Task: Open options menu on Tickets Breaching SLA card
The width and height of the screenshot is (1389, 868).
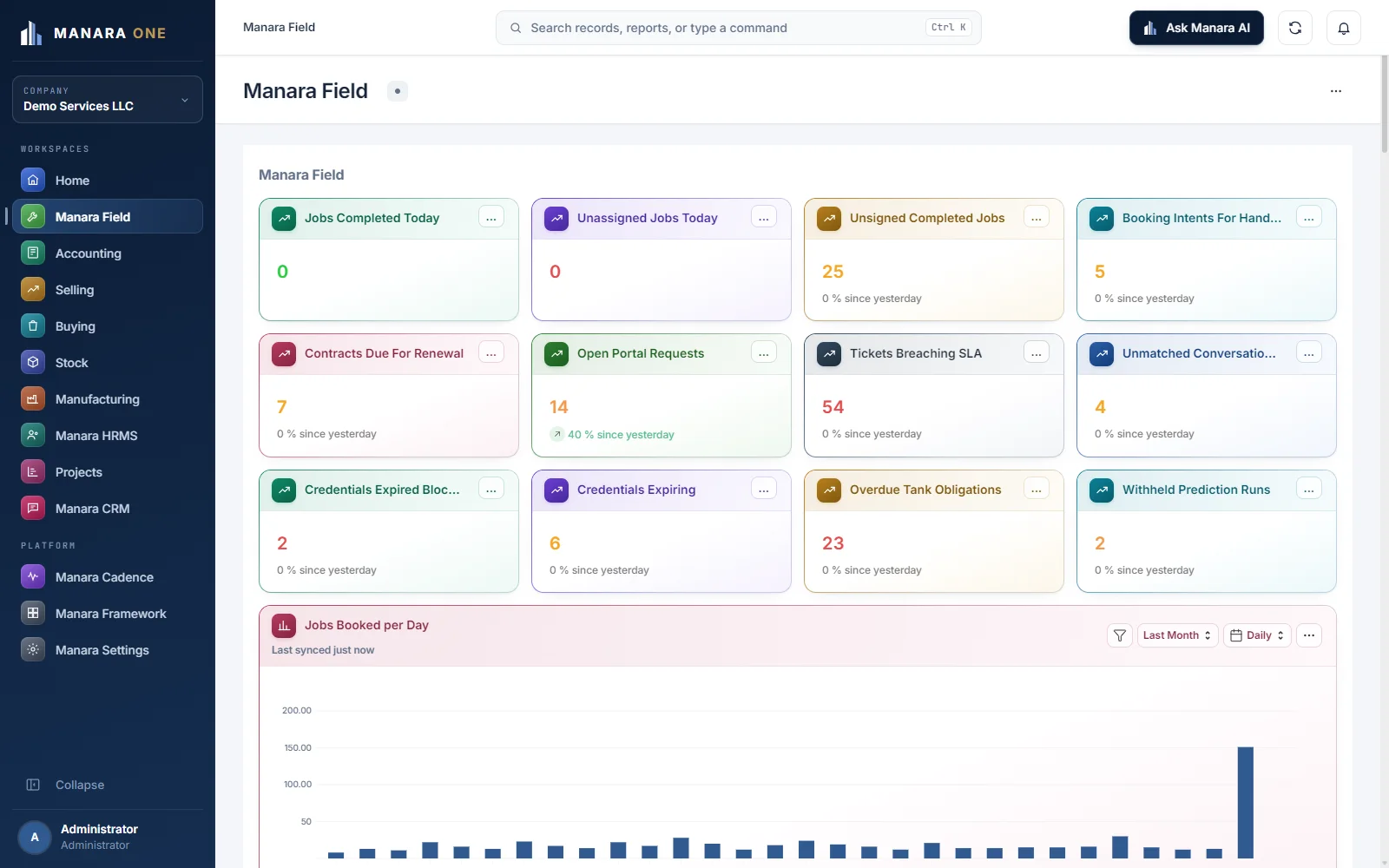Action: tap(1037, 353)
